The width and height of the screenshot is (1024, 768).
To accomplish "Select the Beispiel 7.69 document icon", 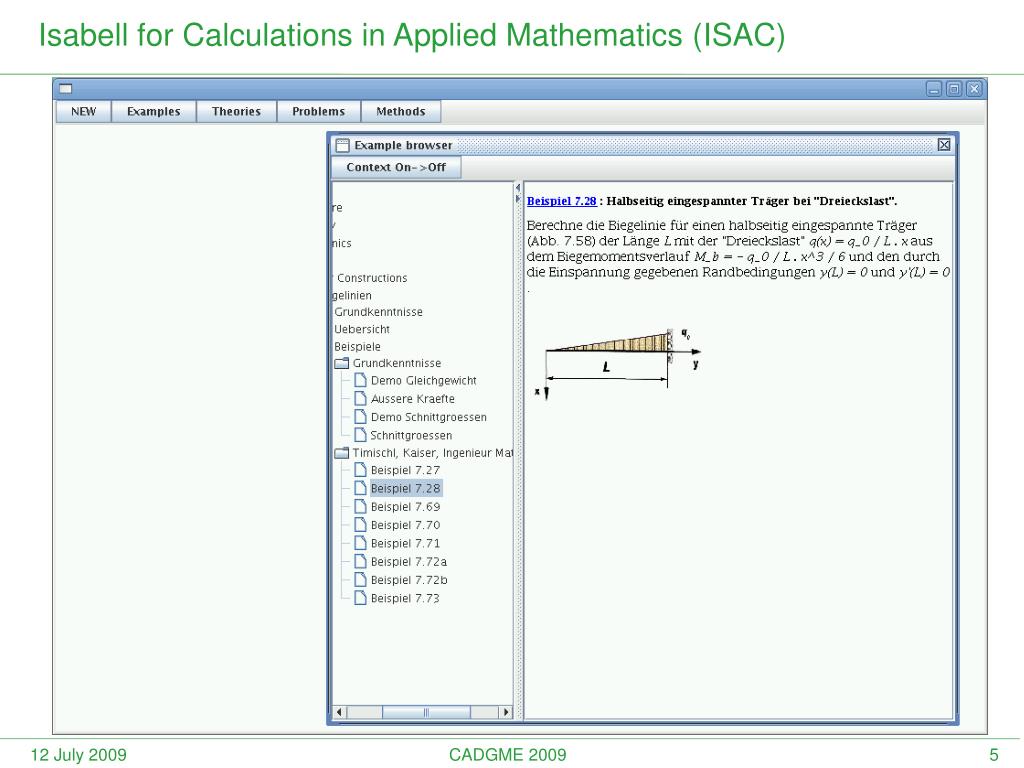I will point(360,506).
